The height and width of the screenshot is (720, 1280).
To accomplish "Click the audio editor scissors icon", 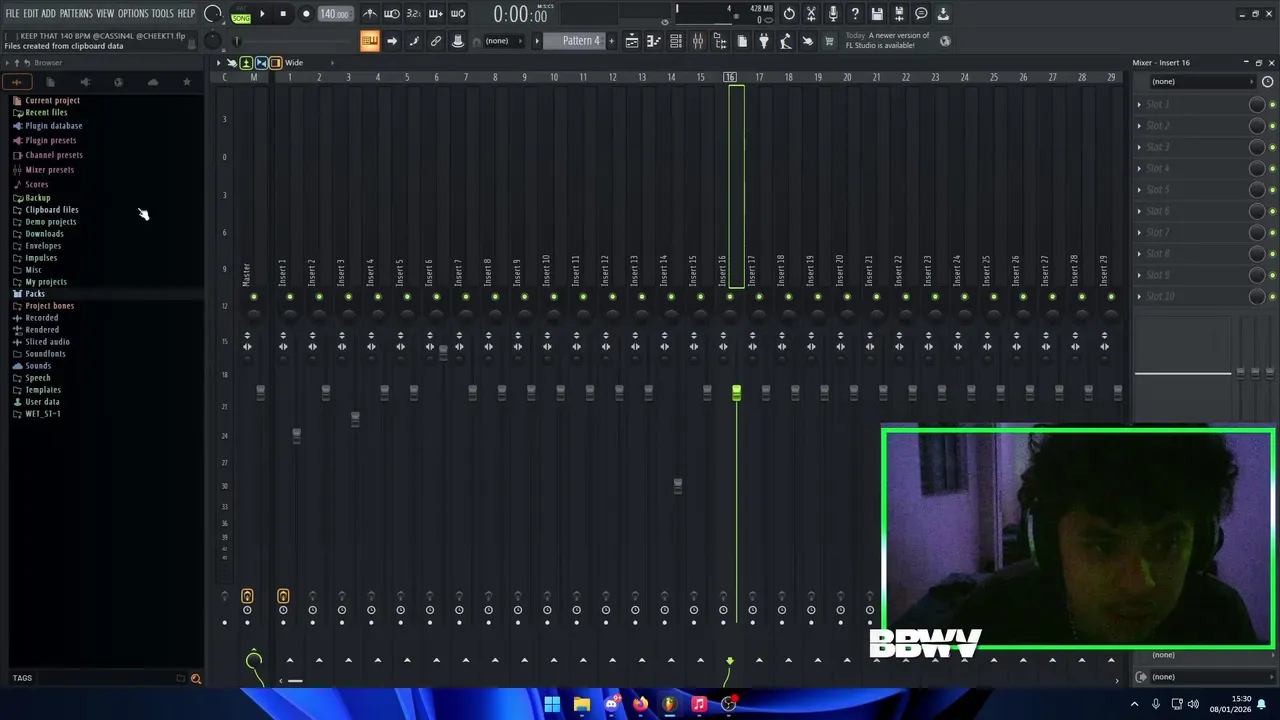I will click(x=811, y=14).
